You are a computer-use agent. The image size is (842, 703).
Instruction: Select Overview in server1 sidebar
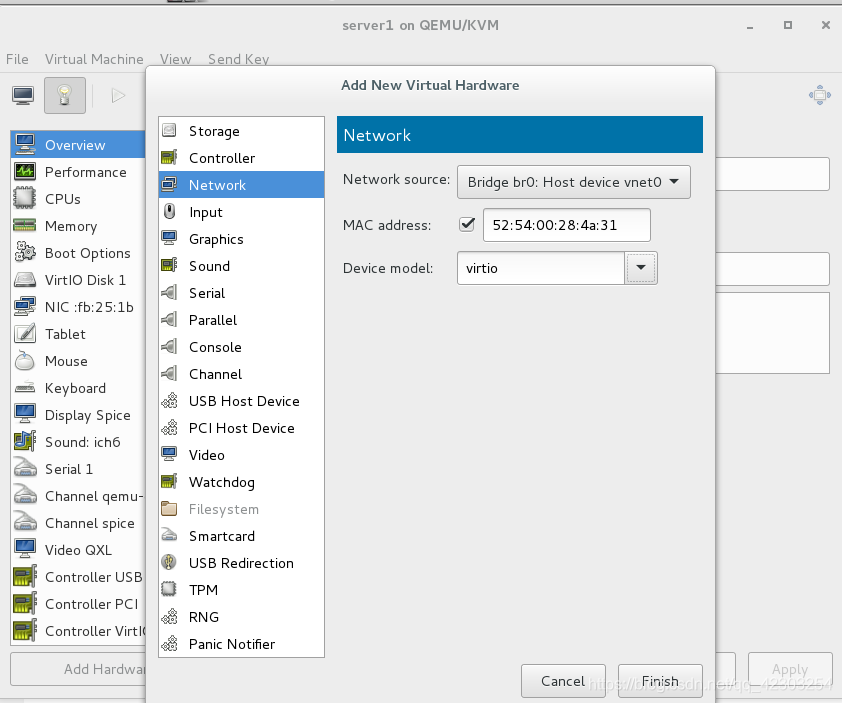(x=78, y=145)
